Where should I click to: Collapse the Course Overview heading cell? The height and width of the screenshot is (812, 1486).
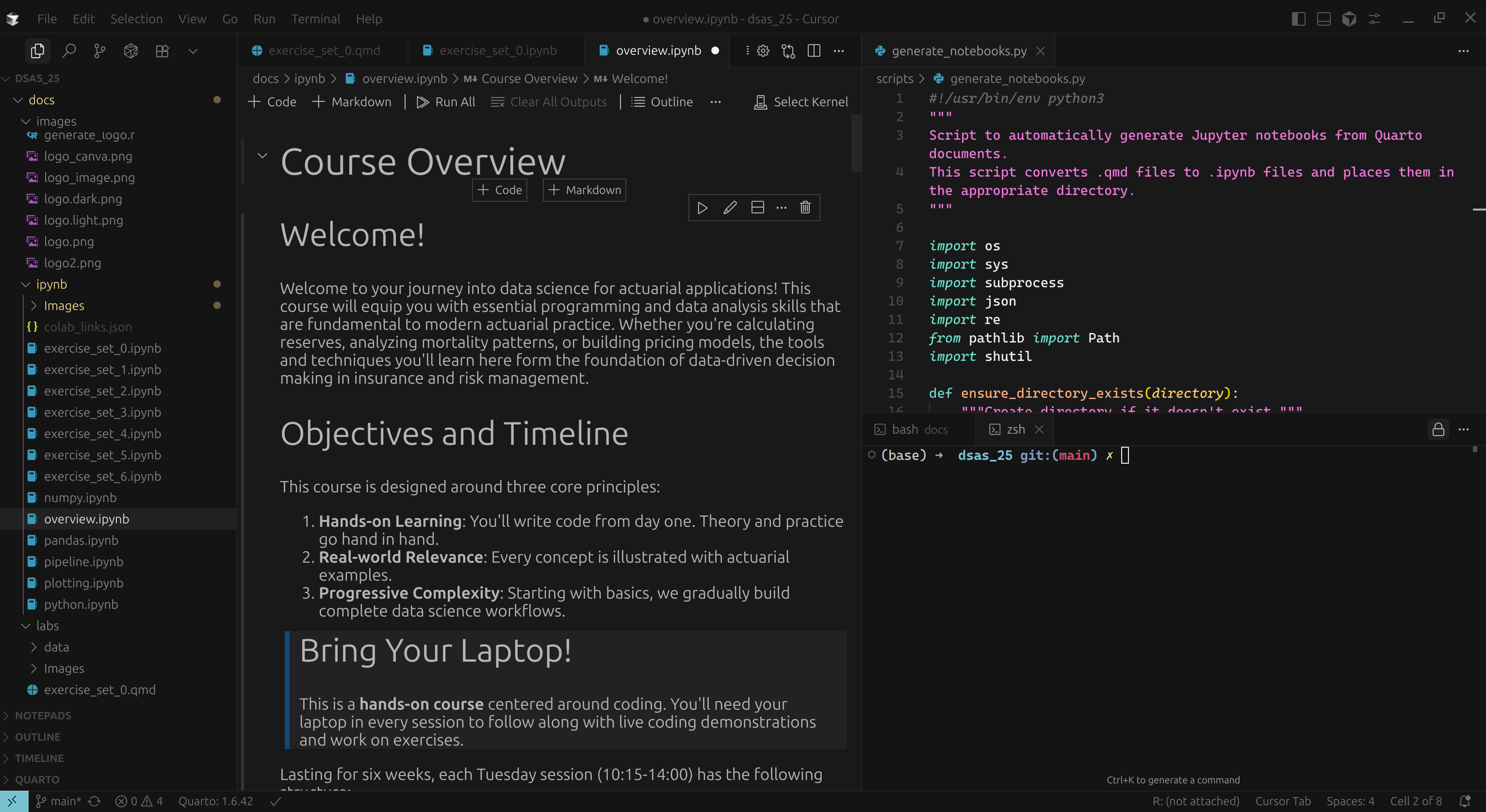tap(262, 156)
